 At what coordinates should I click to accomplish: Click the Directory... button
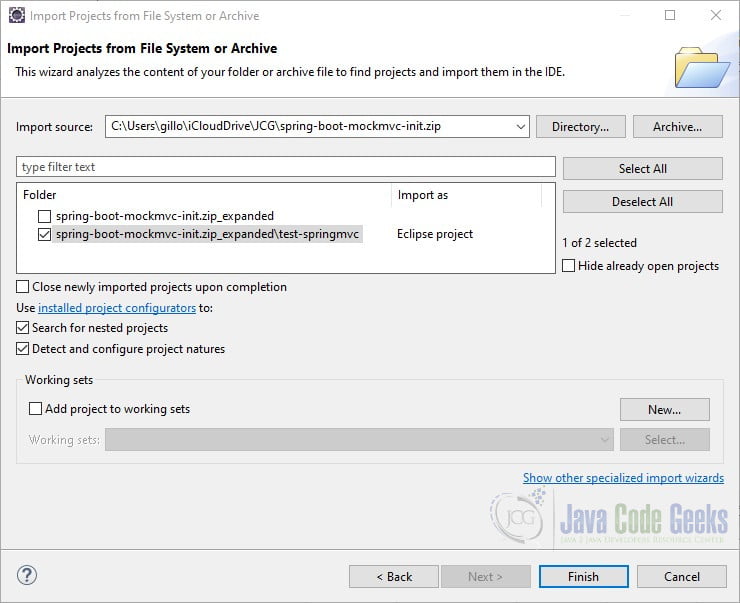580,126
